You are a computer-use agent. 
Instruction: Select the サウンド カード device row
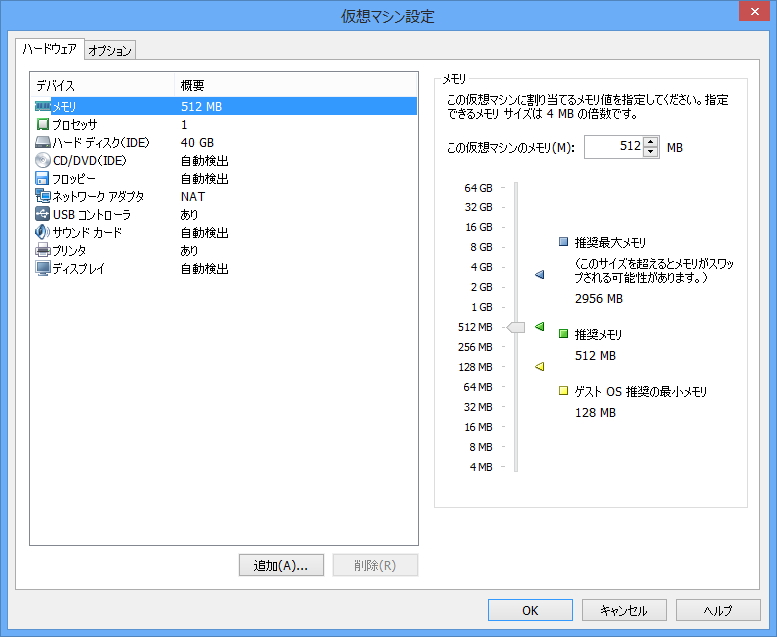(224, 232)
